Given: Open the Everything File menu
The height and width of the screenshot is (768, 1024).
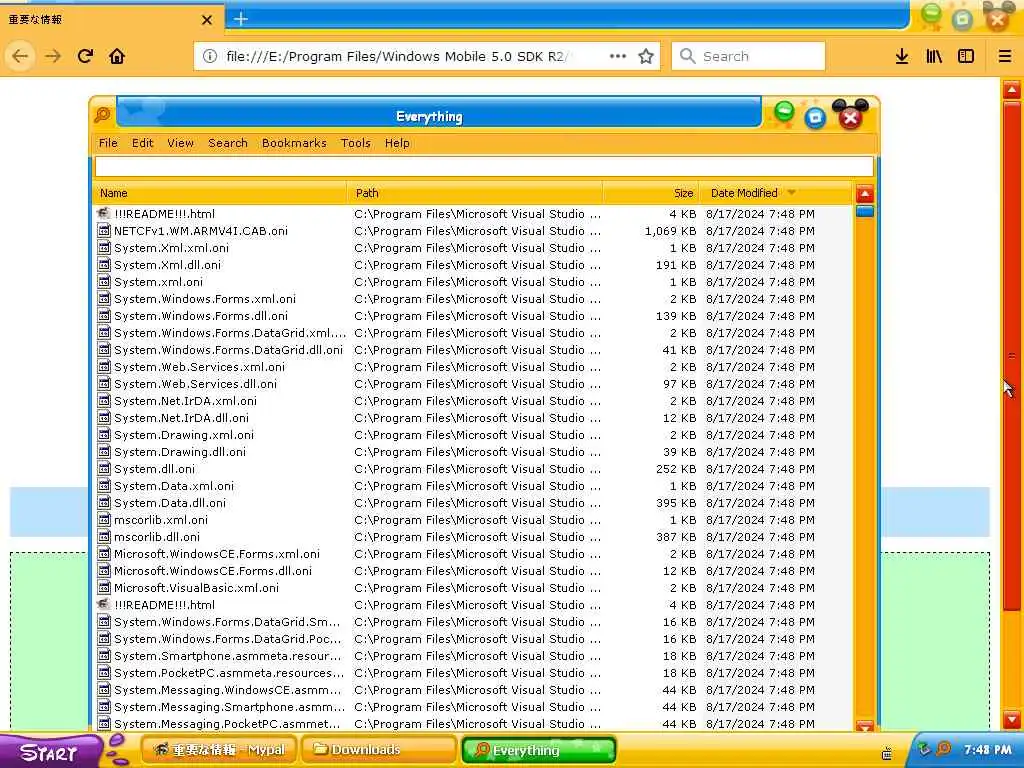Looking at the screenshot, I should (x=108, y=143).
